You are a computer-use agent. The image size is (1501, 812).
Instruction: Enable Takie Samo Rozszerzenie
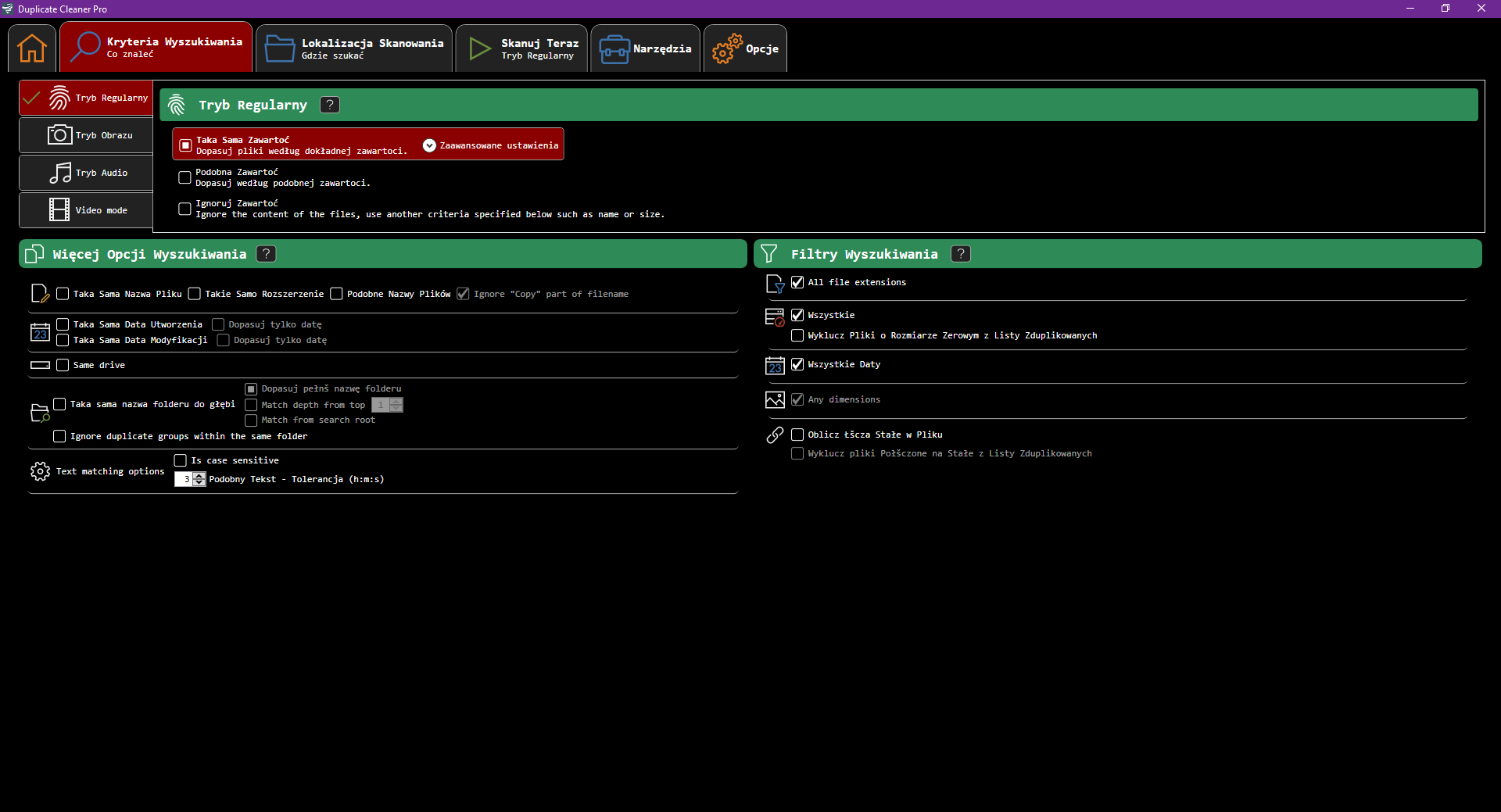[195, 294]
